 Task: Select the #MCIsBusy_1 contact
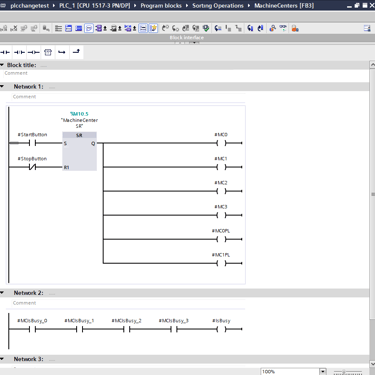click(79, 329)
